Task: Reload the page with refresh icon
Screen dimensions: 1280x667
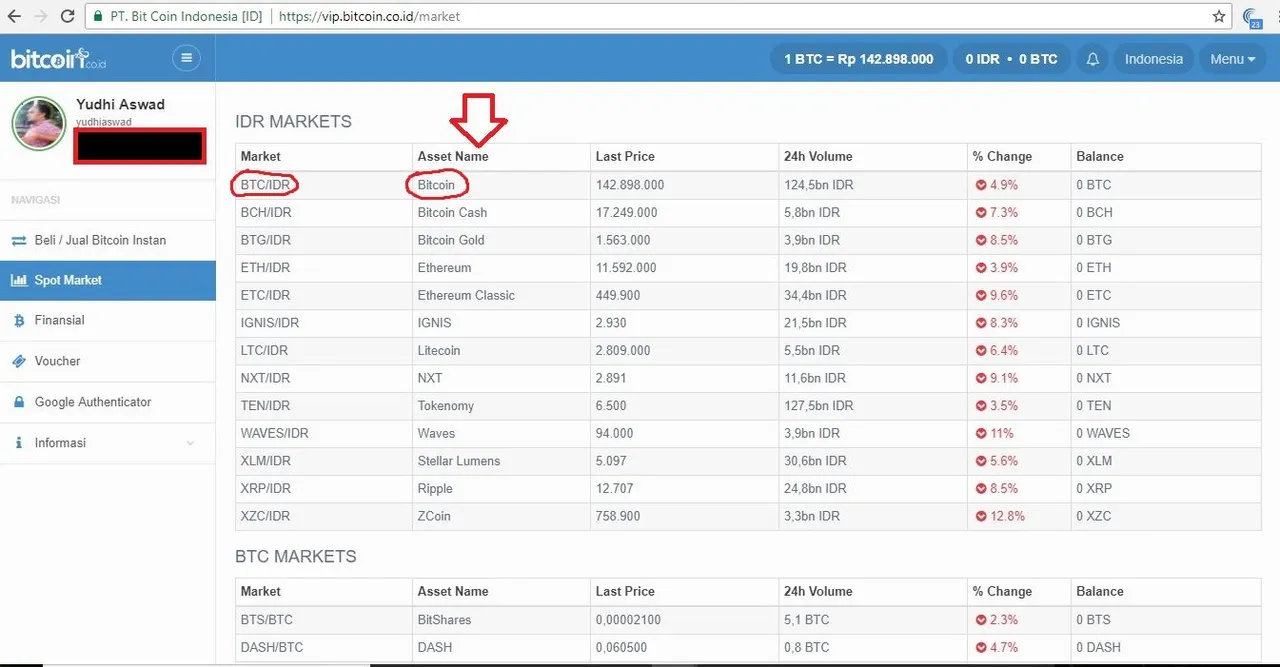Action: point(67,16)
